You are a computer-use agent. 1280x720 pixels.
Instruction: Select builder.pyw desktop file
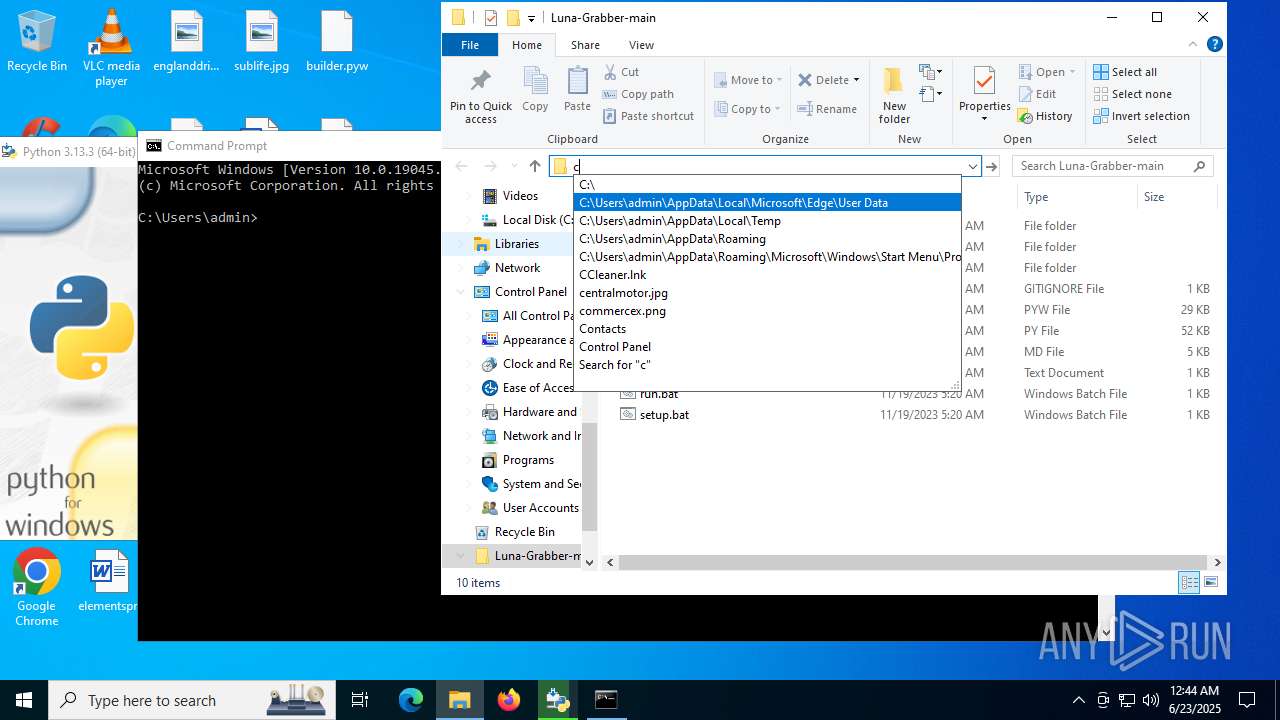click(337, 42)
